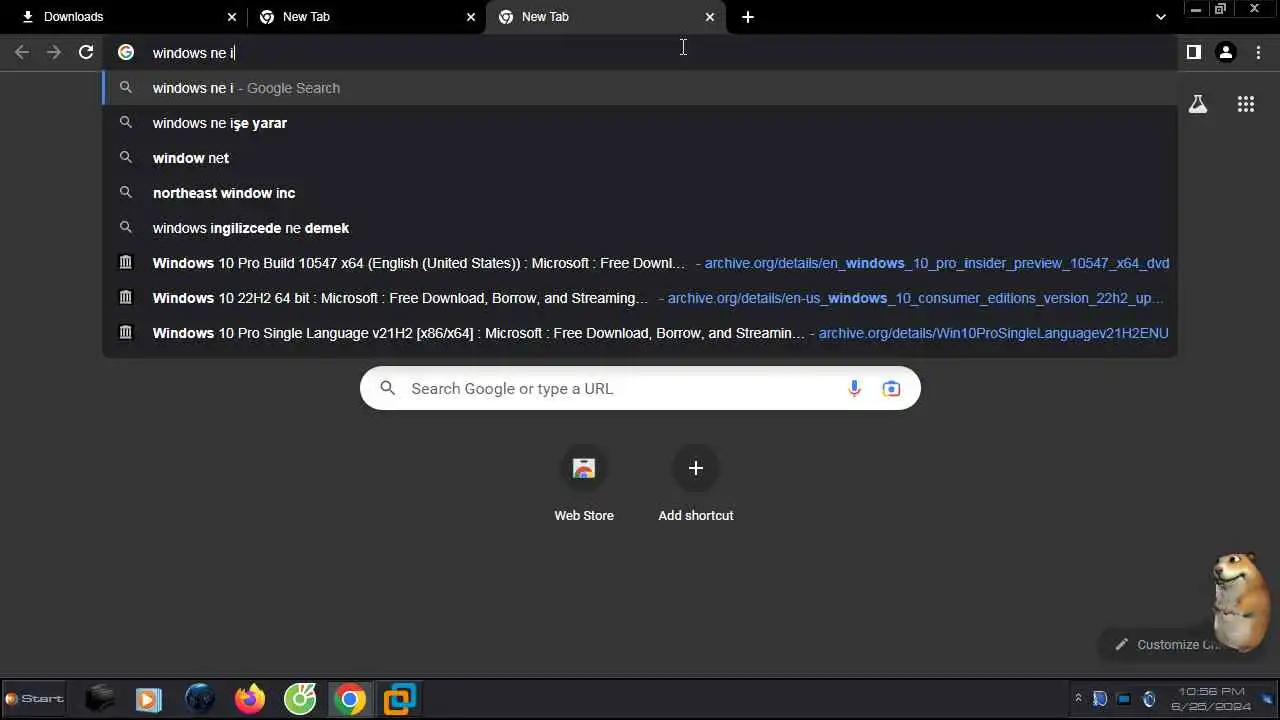Open the Chrome profile avatar
Viewport: 1280px width, 720px height.
[1226, 52]
